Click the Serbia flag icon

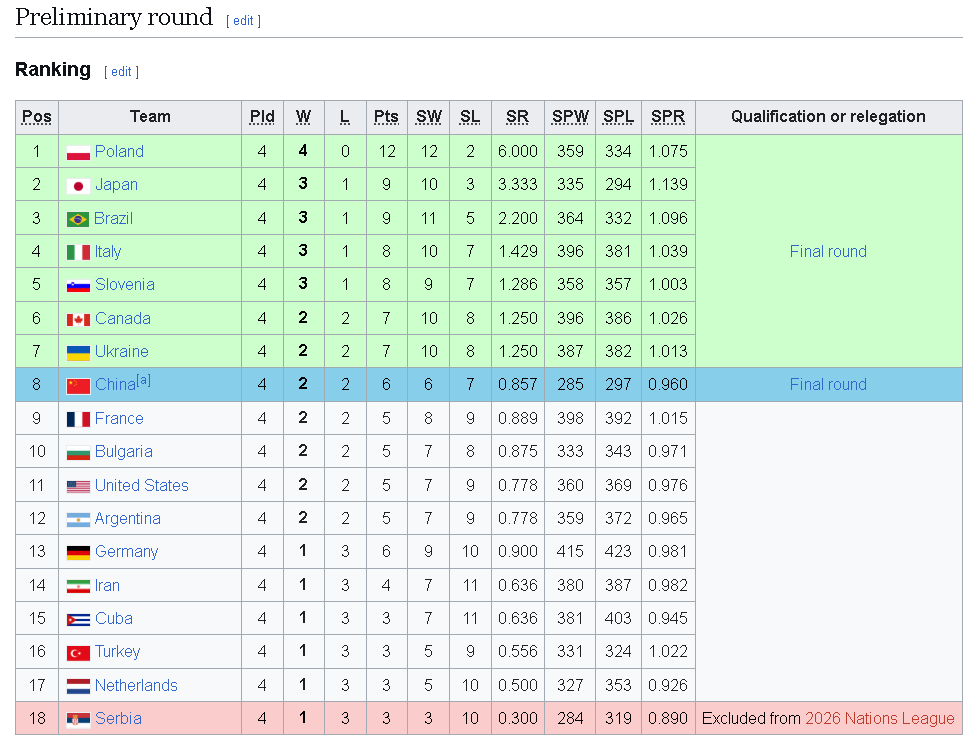click(78, 720)
